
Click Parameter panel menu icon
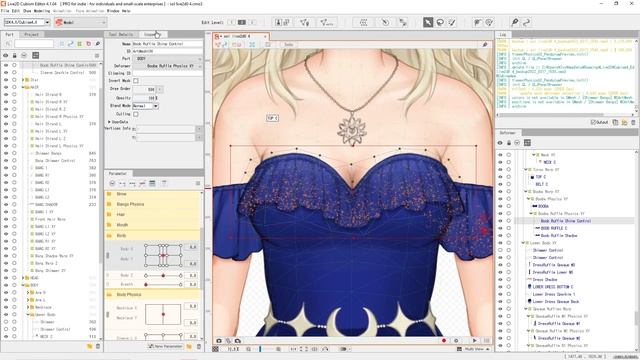[x=198, y=183]
